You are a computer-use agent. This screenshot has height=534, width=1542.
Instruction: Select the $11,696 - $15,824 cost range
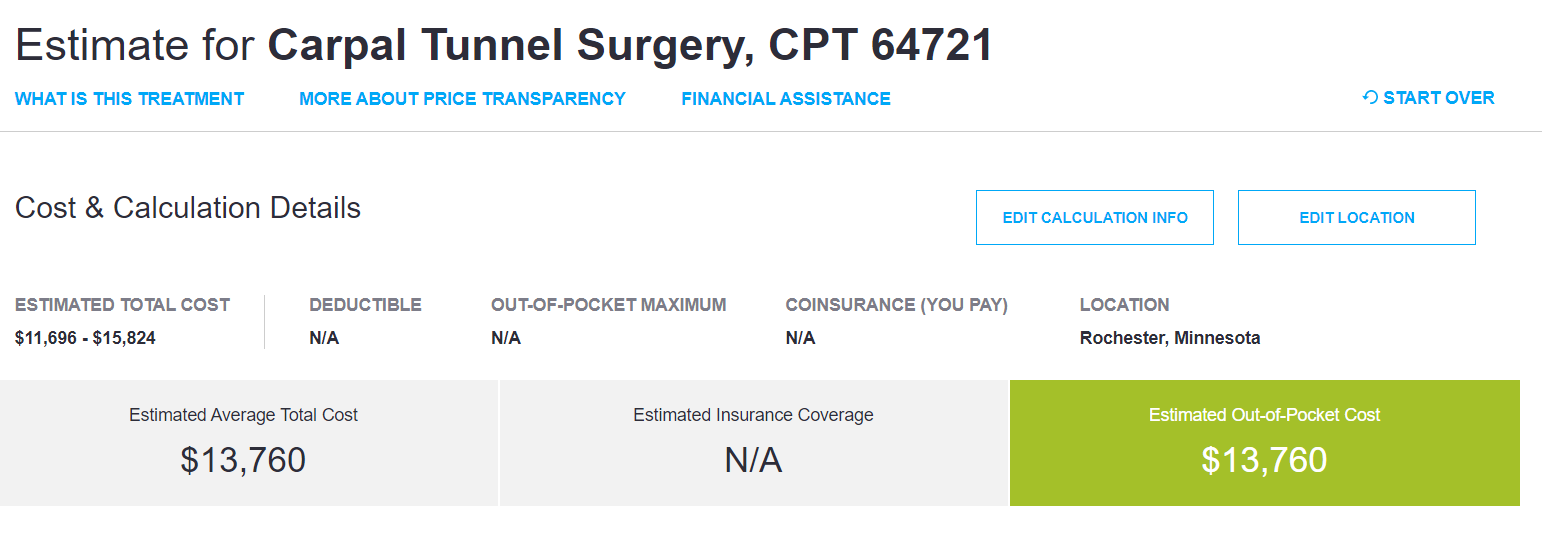click(85, 338)
